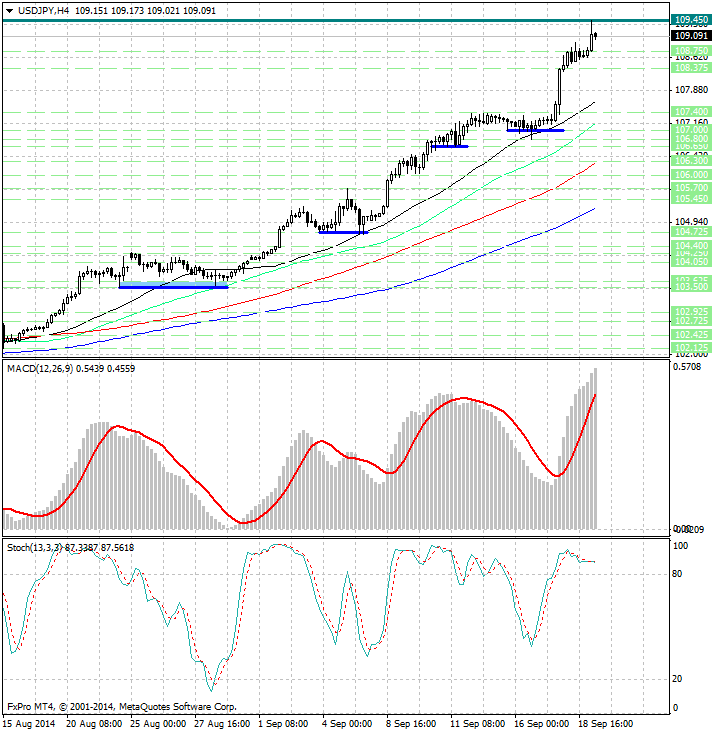Click the green 104.050 level label

[691, 261]
